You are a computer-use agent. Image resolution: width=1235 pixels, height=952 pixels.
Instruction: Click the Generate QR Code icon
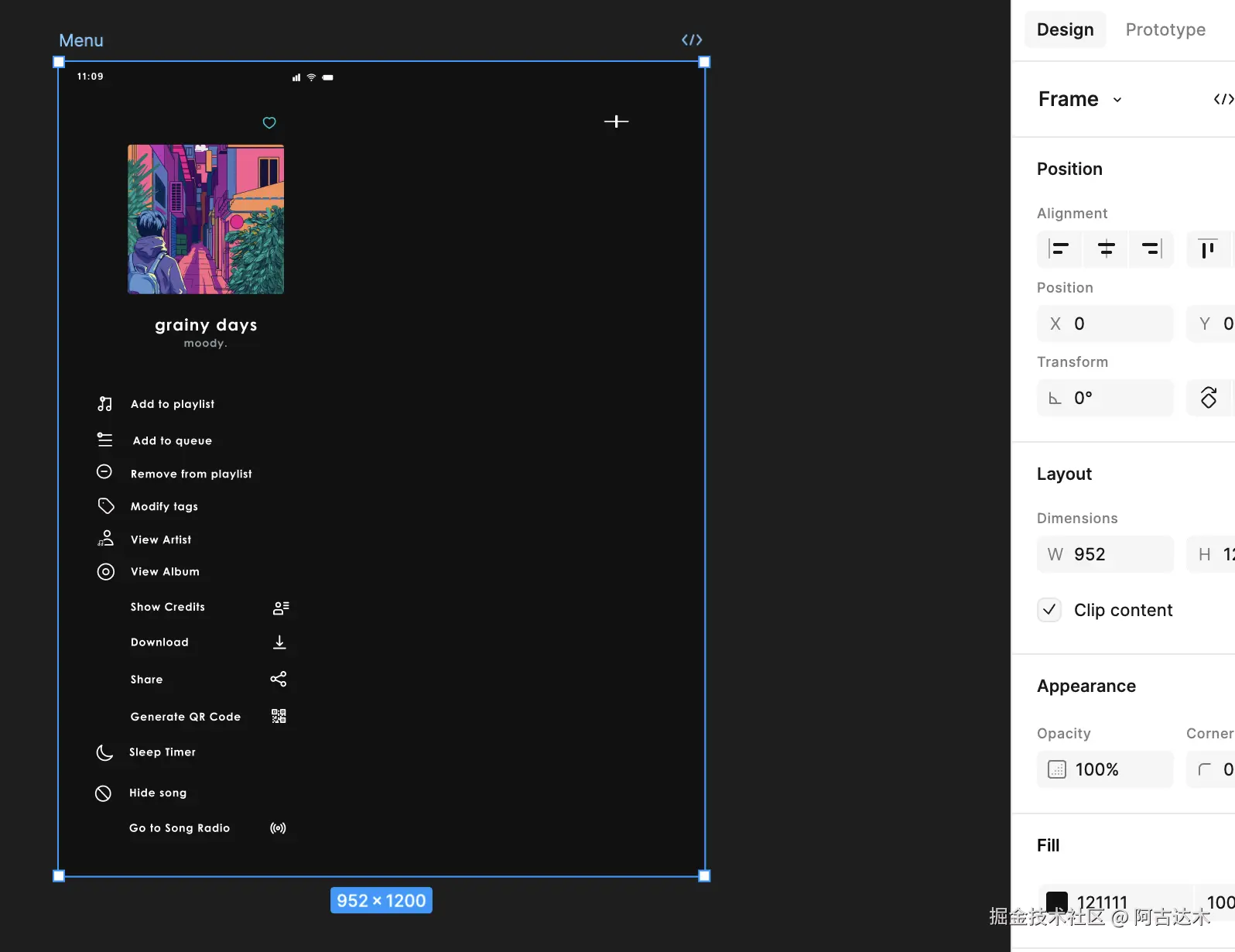point(279,716)
